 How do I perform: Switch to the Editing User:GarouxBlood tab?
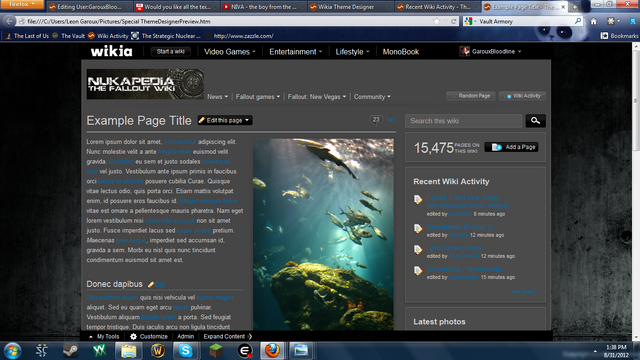point(89,7)
